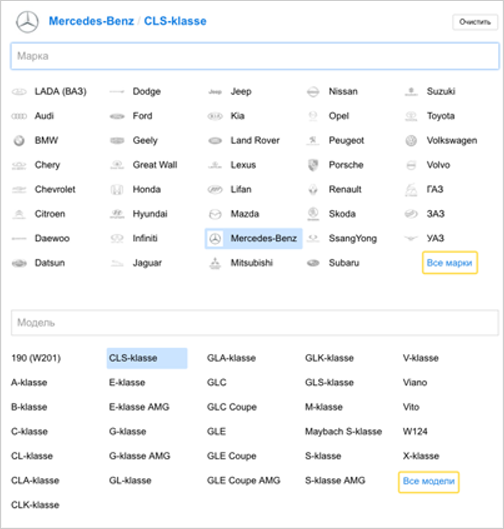Expand all brands with Все марки
The width and height of the screenshot is (504, 529).
pos(450,263)
